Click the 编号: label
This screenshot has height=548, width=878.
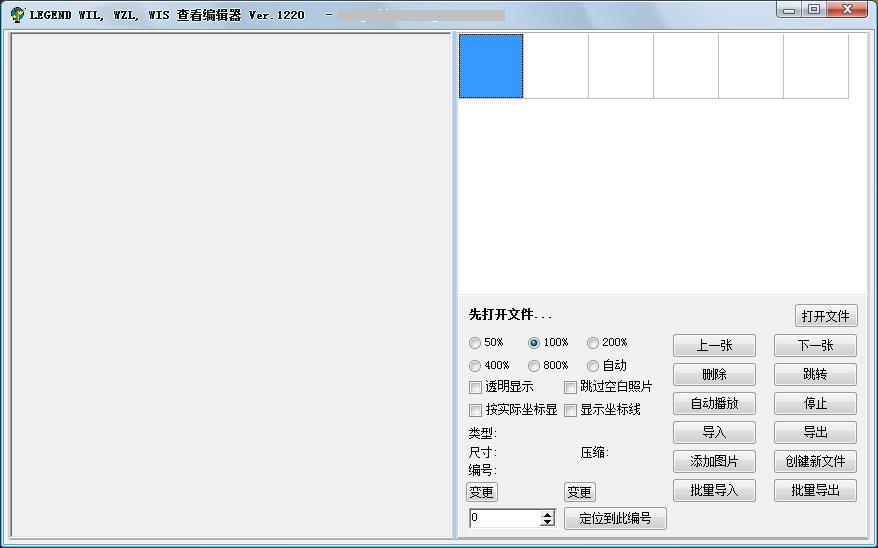click(483, 470)
